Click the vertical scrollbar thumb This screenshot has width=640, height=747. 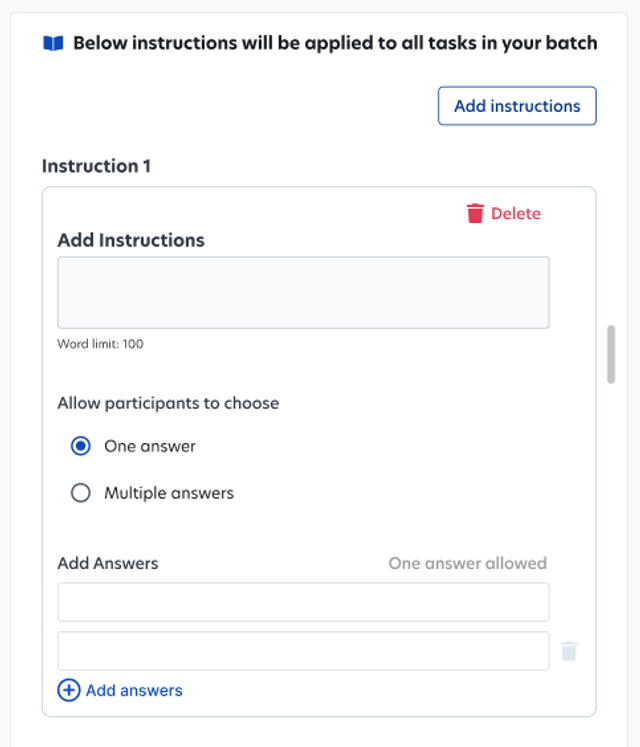[x=611, y=354]
